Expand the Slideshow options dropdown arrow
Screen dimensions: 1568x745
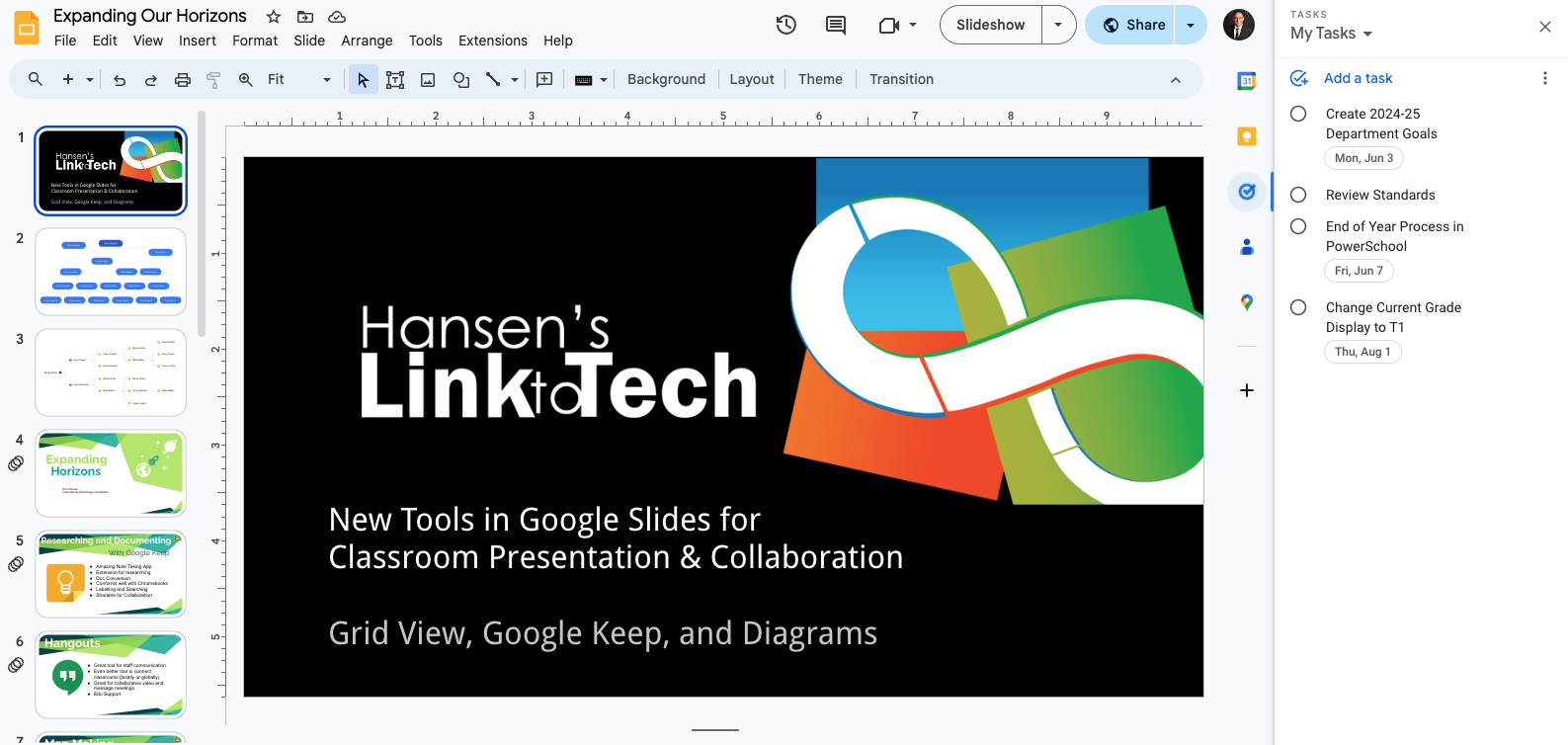1058,25
